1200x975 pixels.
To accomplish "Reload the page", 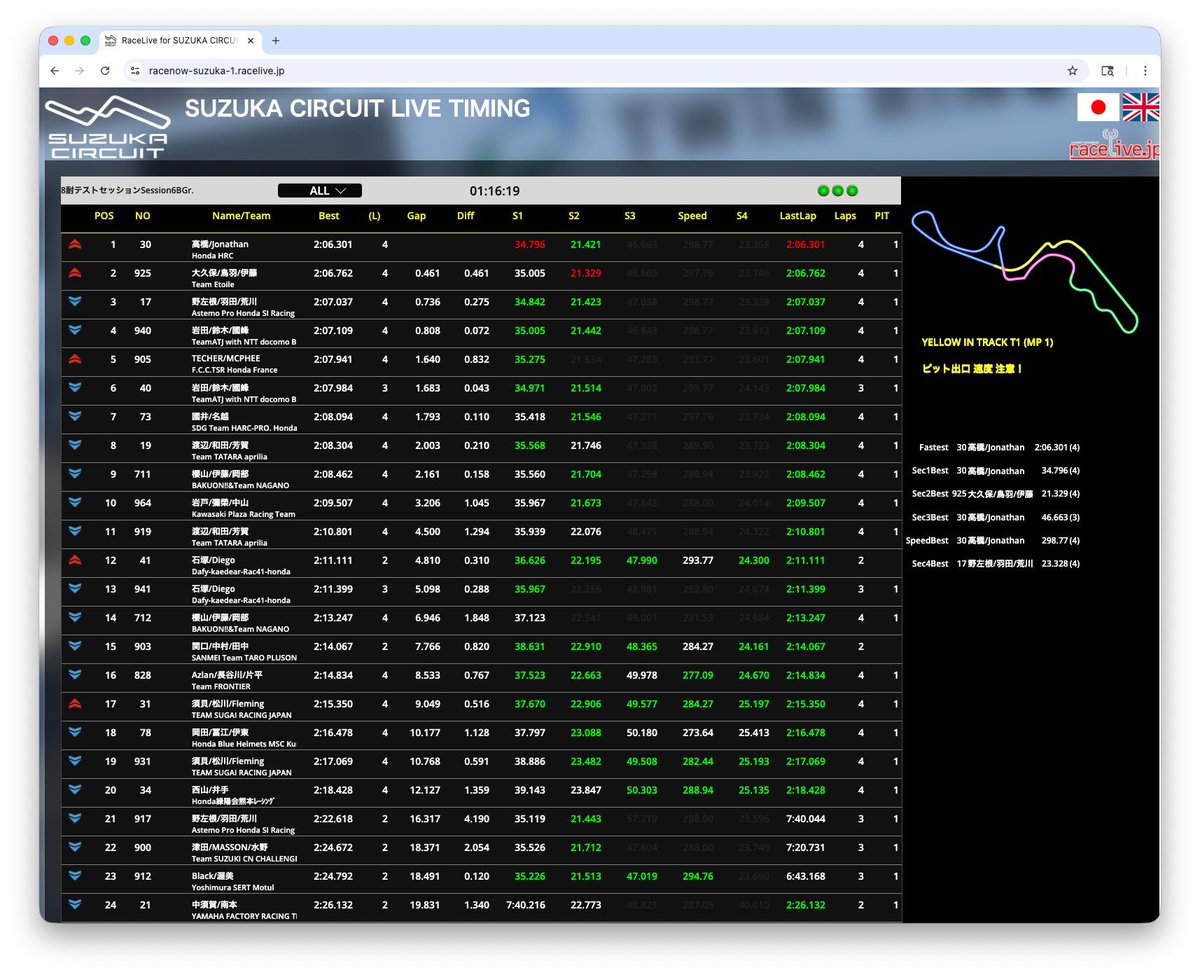I will tap(105, 71).
